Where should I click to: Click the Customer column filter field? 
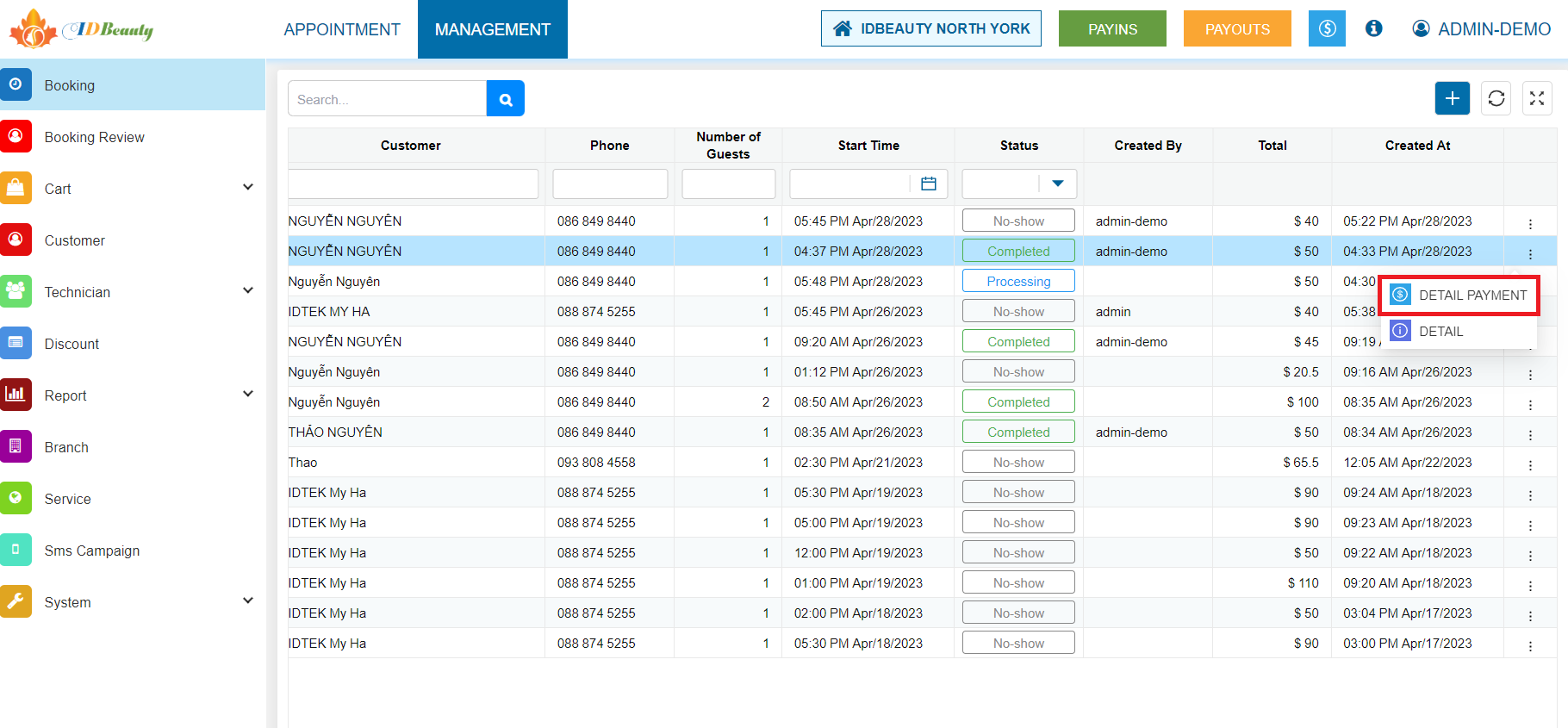pos(414,184)
